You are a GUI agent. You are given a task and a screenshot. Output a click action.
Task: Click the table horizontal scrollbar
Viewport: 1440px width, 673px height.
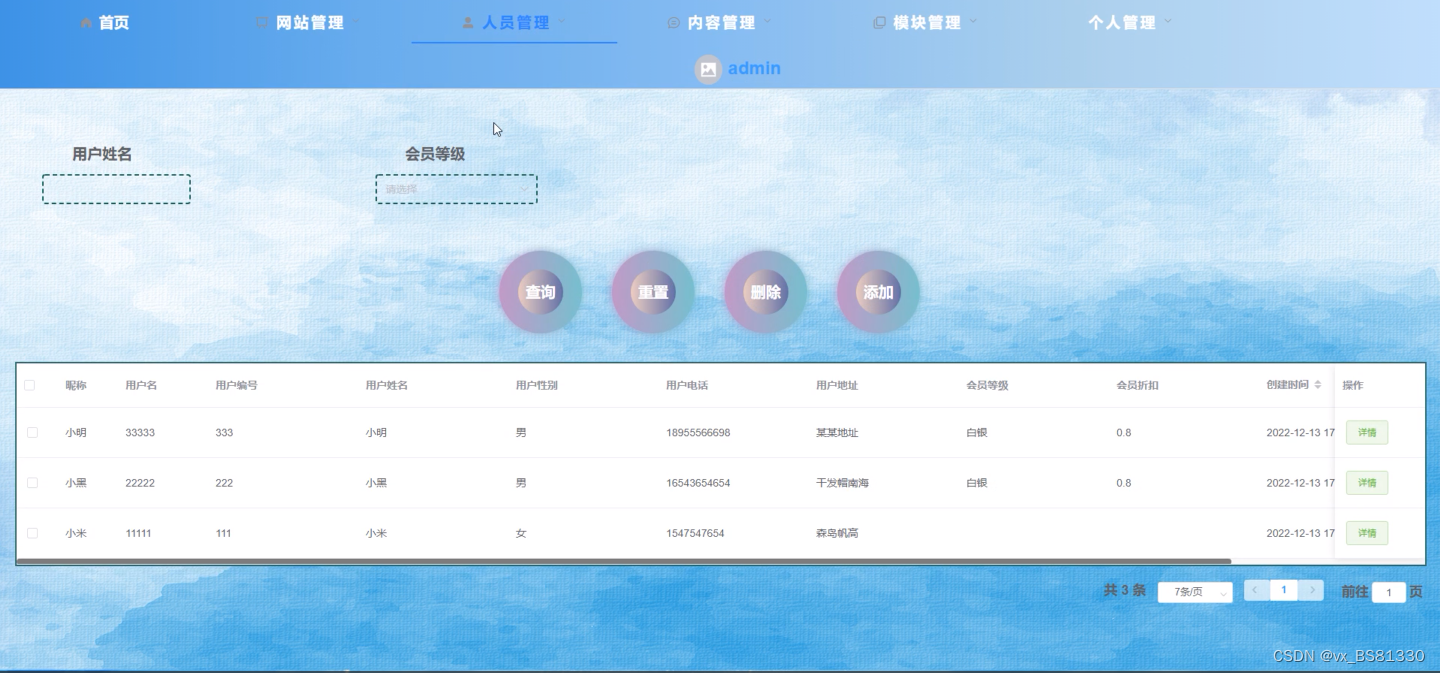point(624,562)
